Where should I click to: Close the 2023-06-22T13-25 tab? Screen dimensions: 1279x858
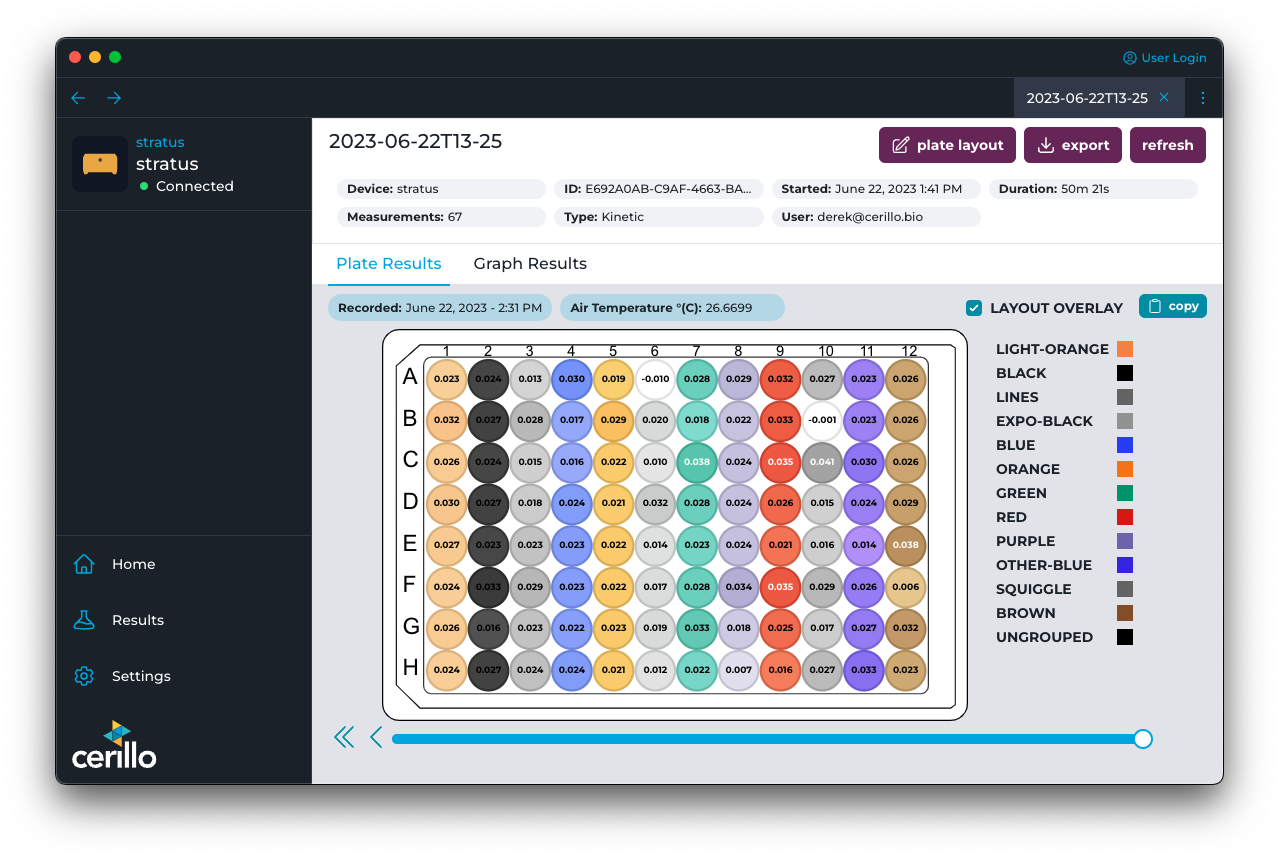(x=1164, y=98)
